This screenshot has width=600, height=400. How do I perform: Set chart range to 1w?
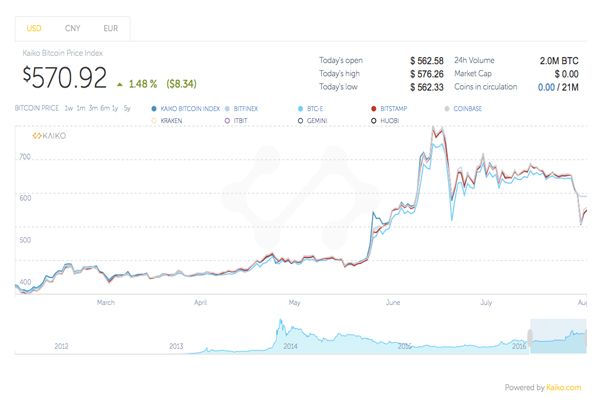tap(67, 107)
